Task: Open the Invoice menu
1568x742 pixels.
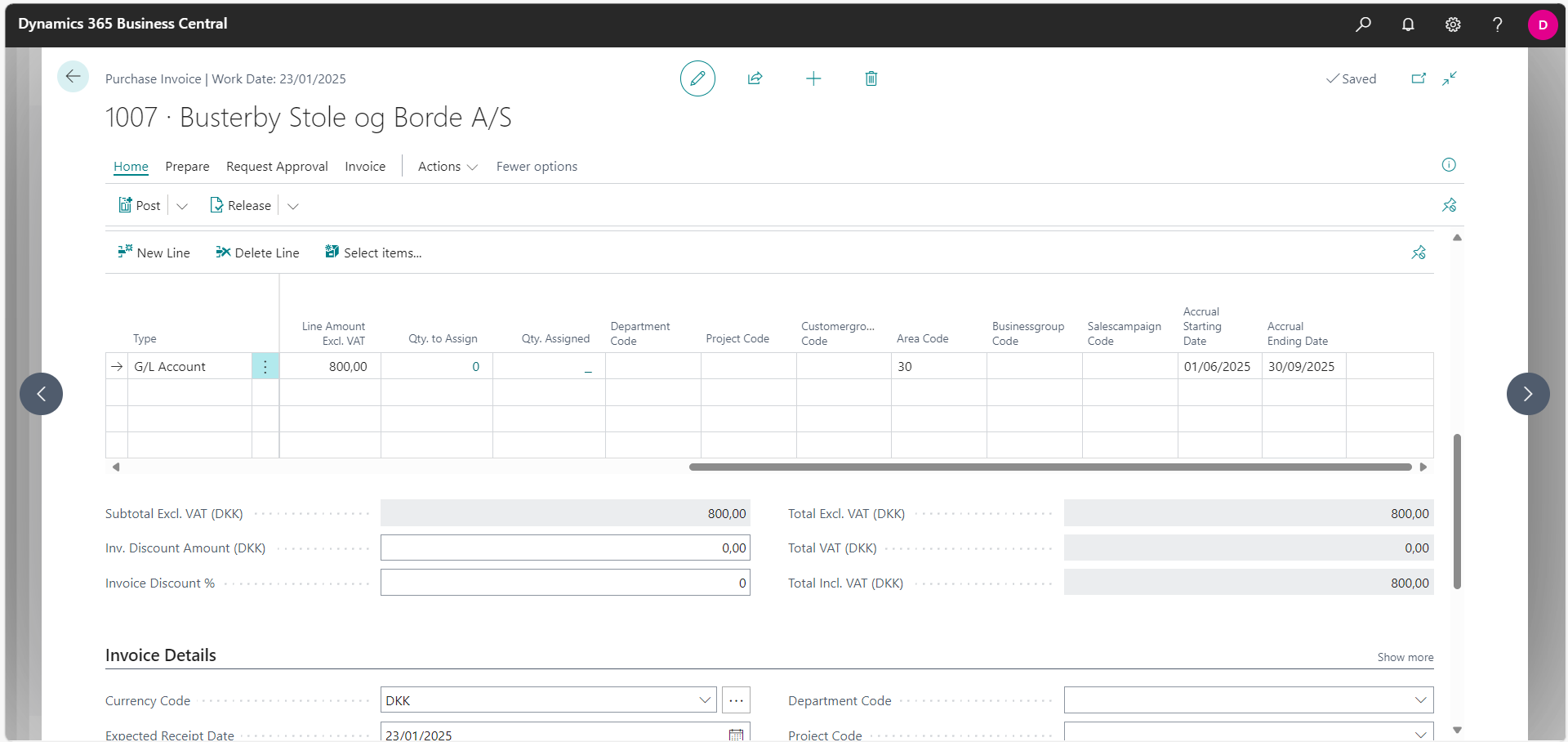Action: (365, 167)
